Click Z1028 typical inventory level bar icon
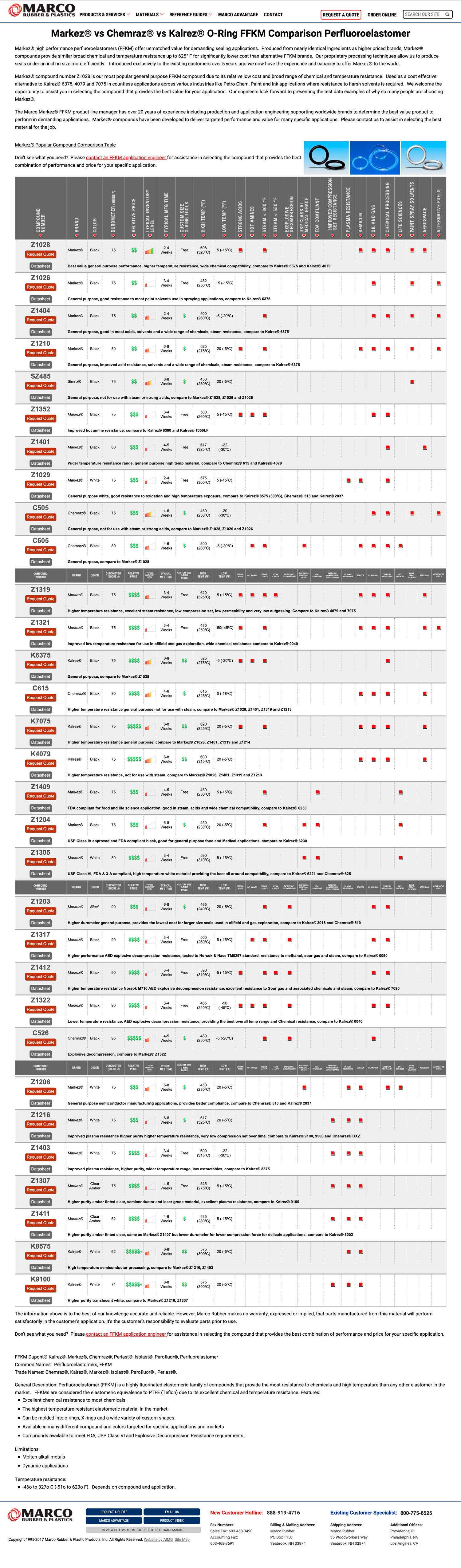The height and width of the screenshot is (1568, 461). click(149, 251)
